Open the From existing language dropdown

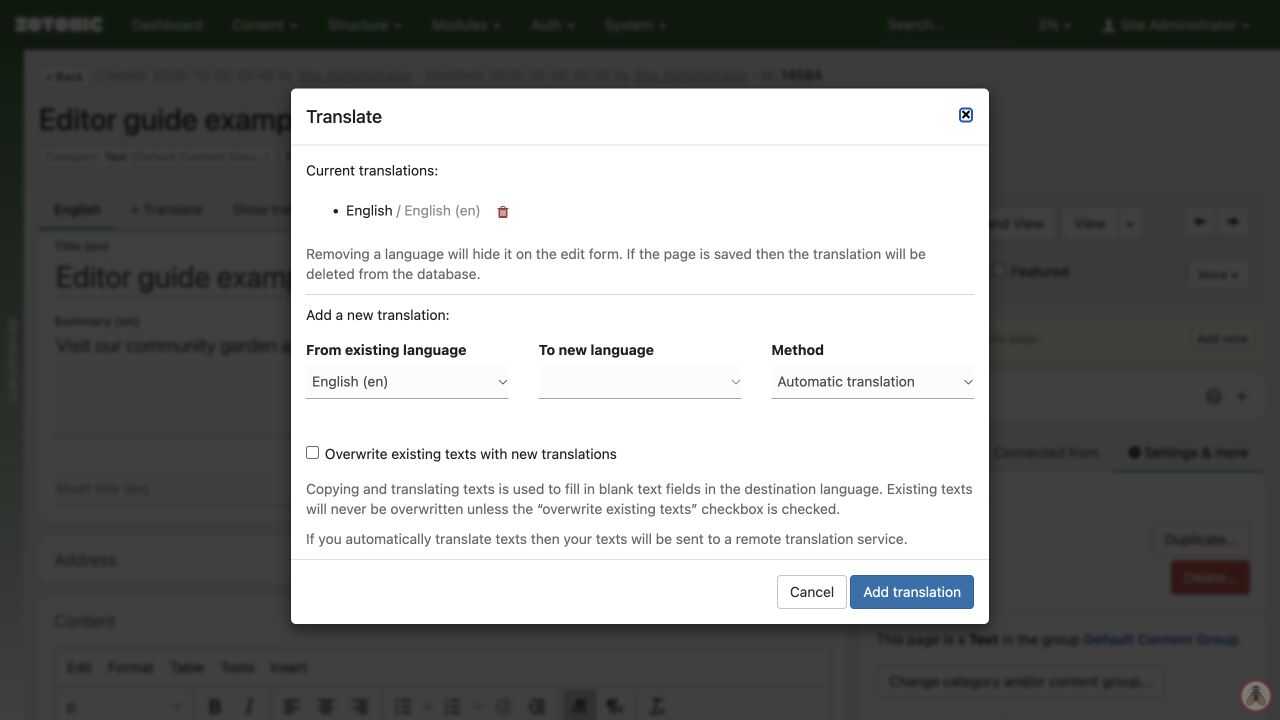tap(407, 382)
